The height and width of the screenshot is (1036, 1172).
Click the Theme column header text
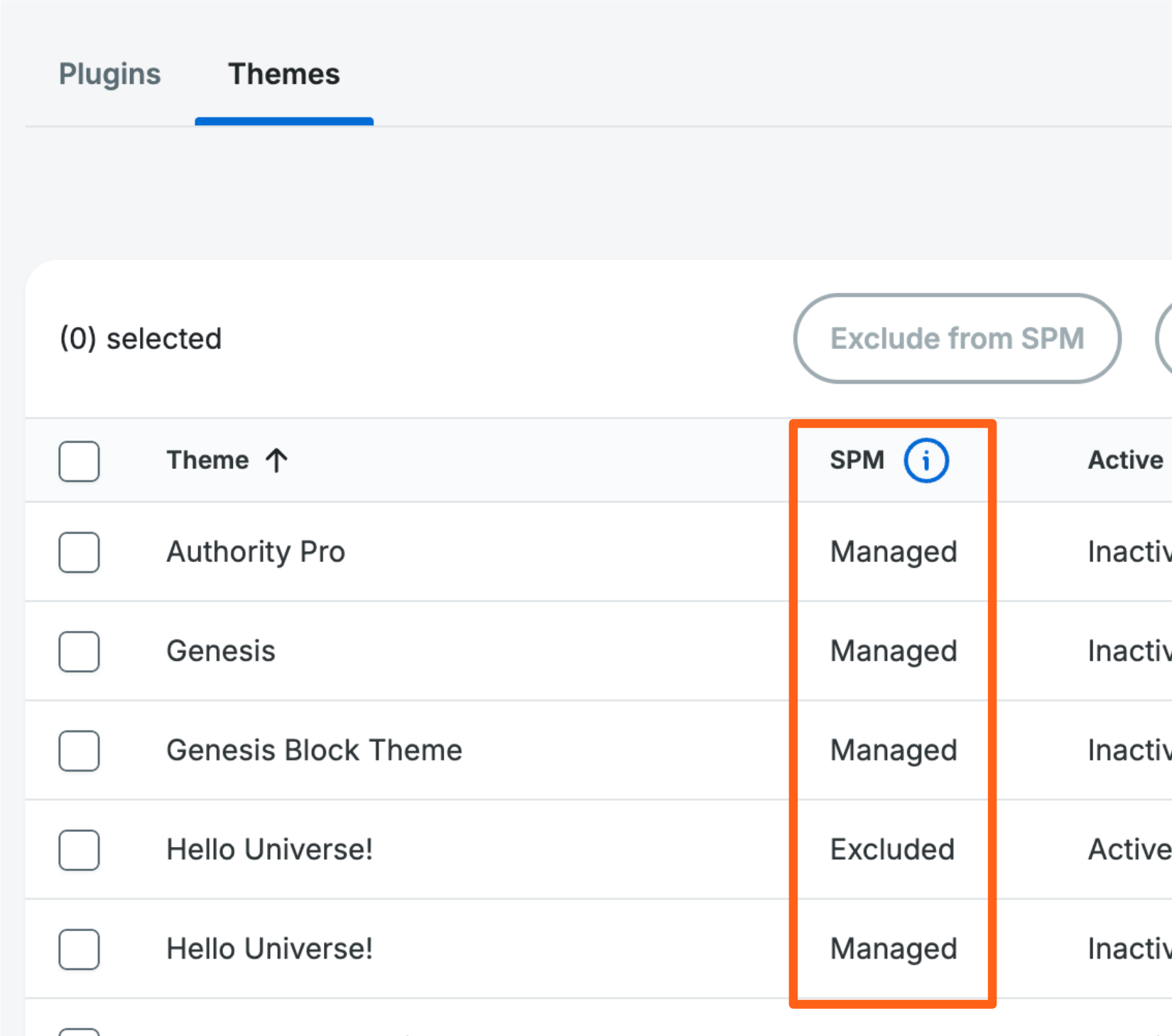point(207,460)
